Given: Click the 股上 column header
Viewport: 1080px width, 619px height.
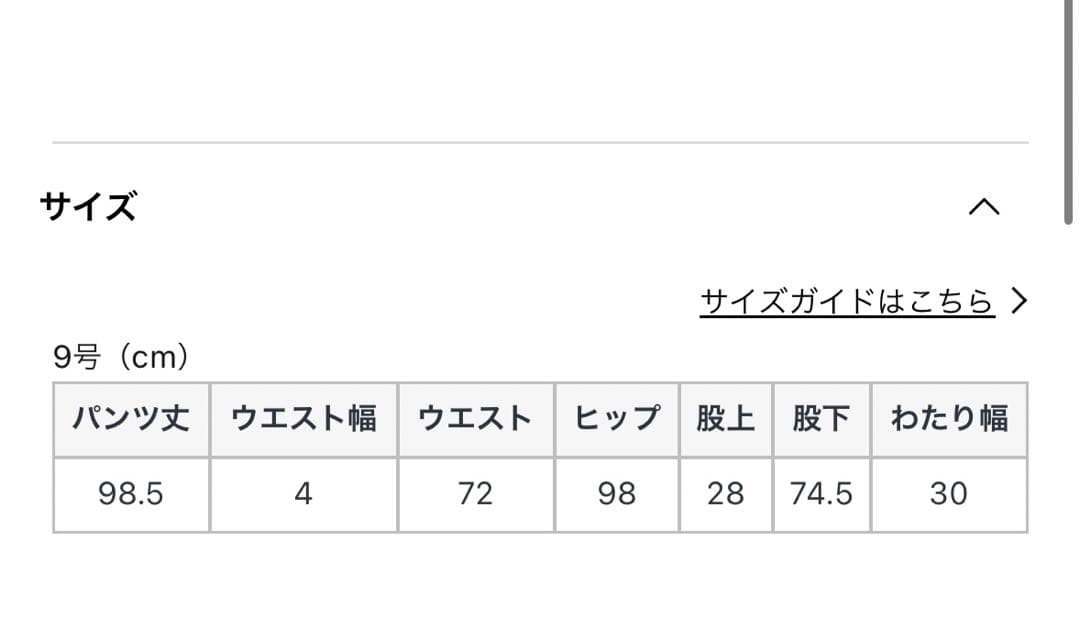Looking at the screenshot, I should pyautogui.click(x=726, y=419).
